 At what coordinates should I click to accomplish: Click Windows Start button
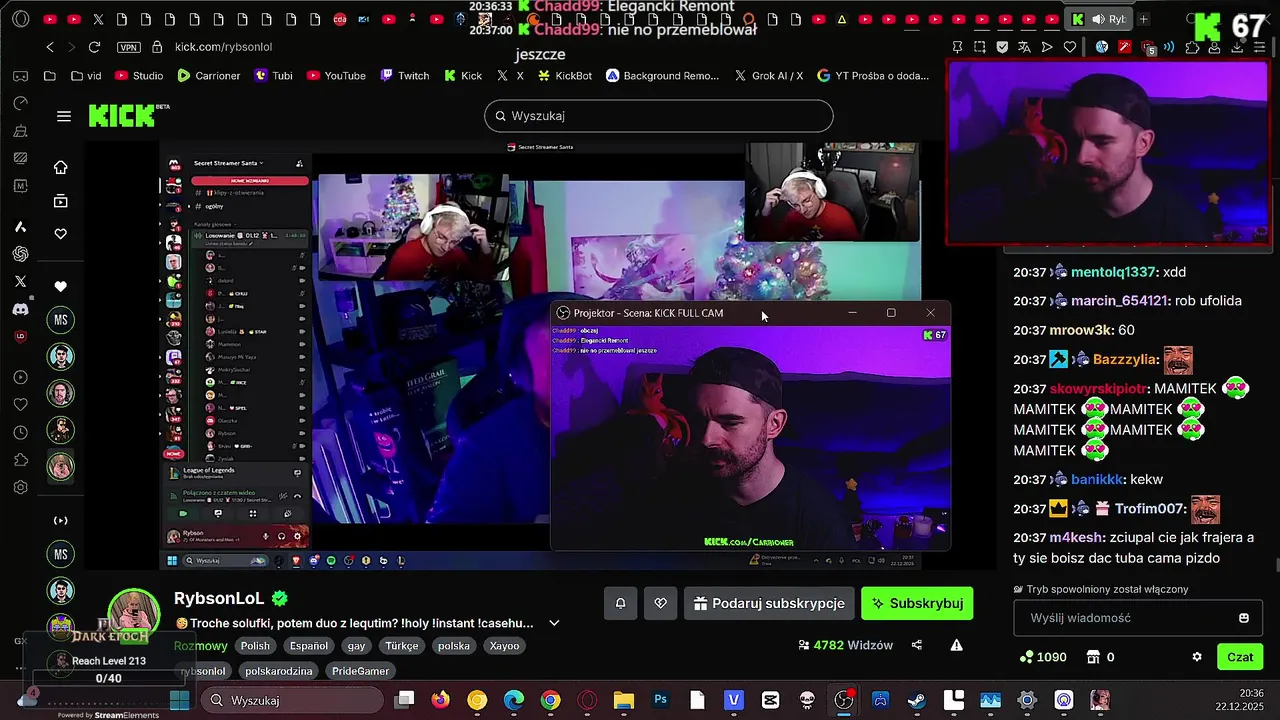180,700
